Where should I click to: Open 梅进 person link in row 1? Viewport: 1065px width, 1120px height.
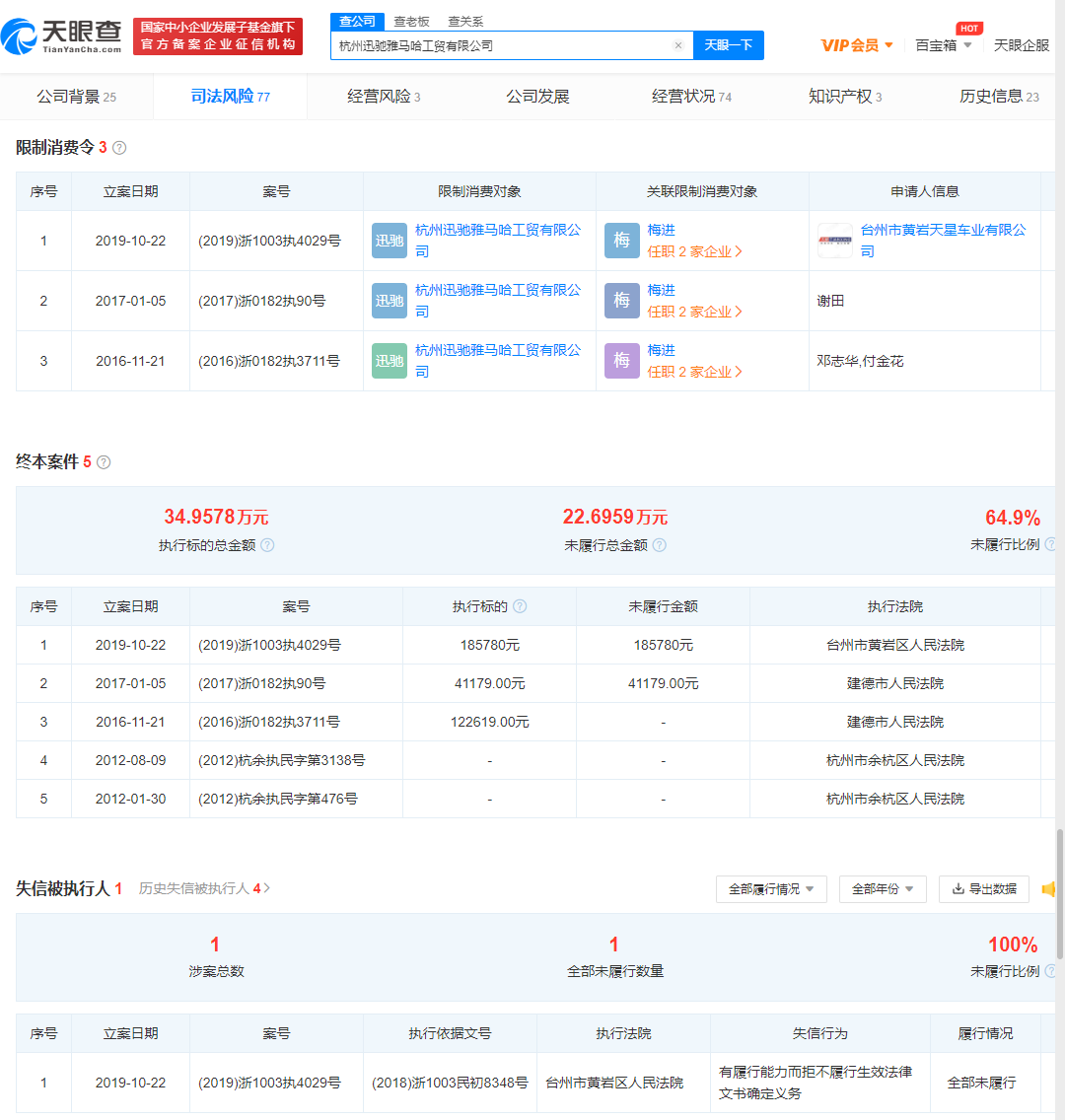pyautogui.click(x=661, y=230)
